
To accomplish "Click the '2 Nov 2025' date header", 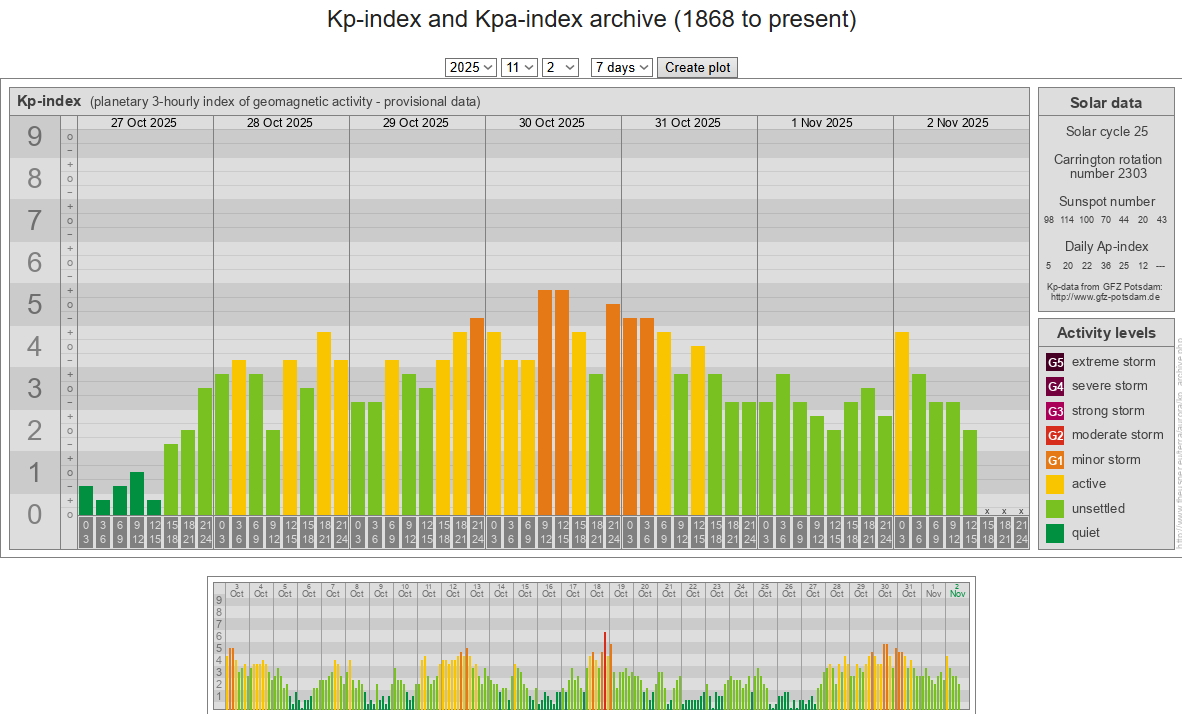I will coord(957,123).
